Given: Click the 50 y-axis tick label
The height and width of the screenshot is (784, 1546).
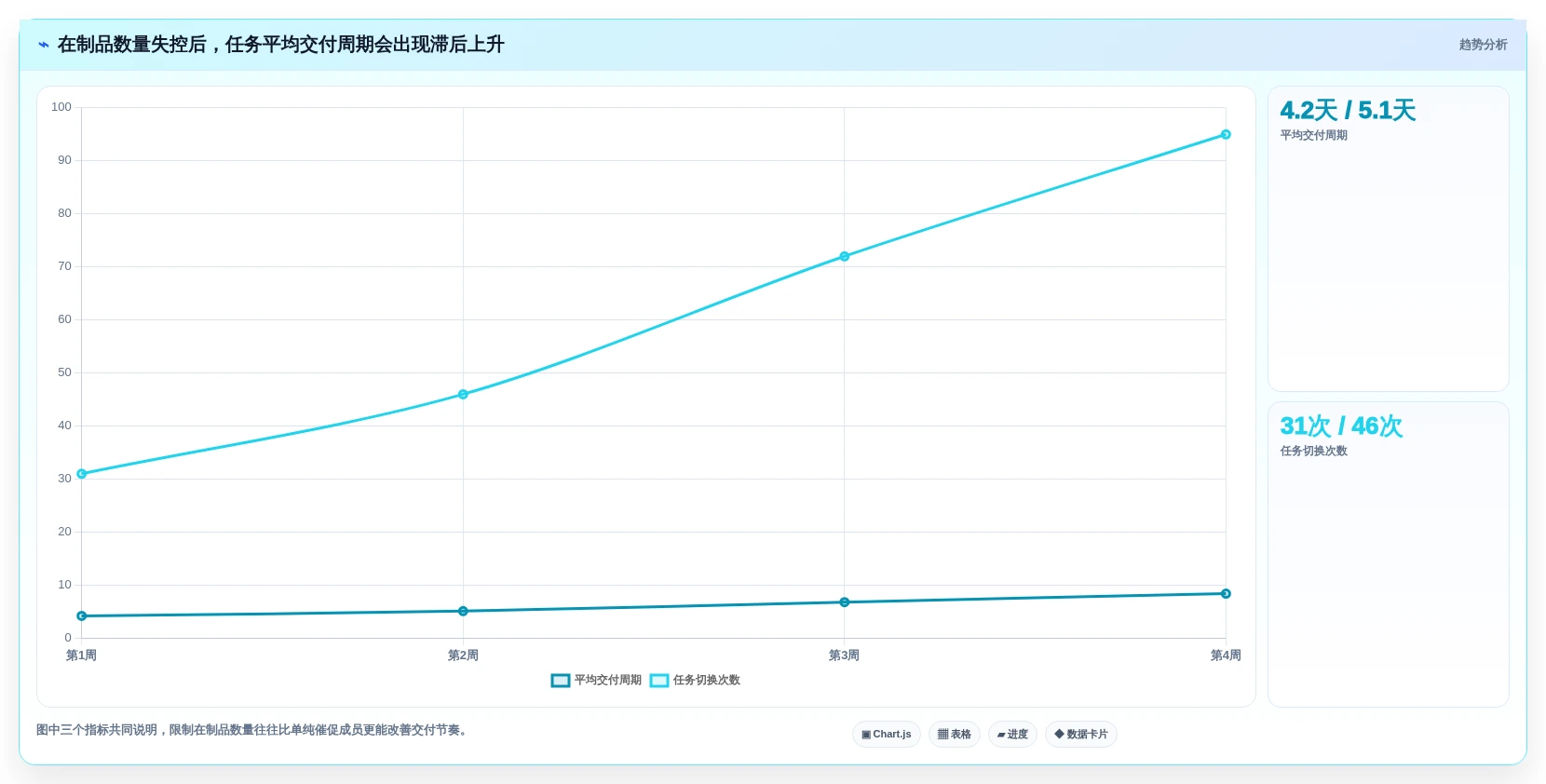Looking at the screenshot, I should click(x=64, y=372).
